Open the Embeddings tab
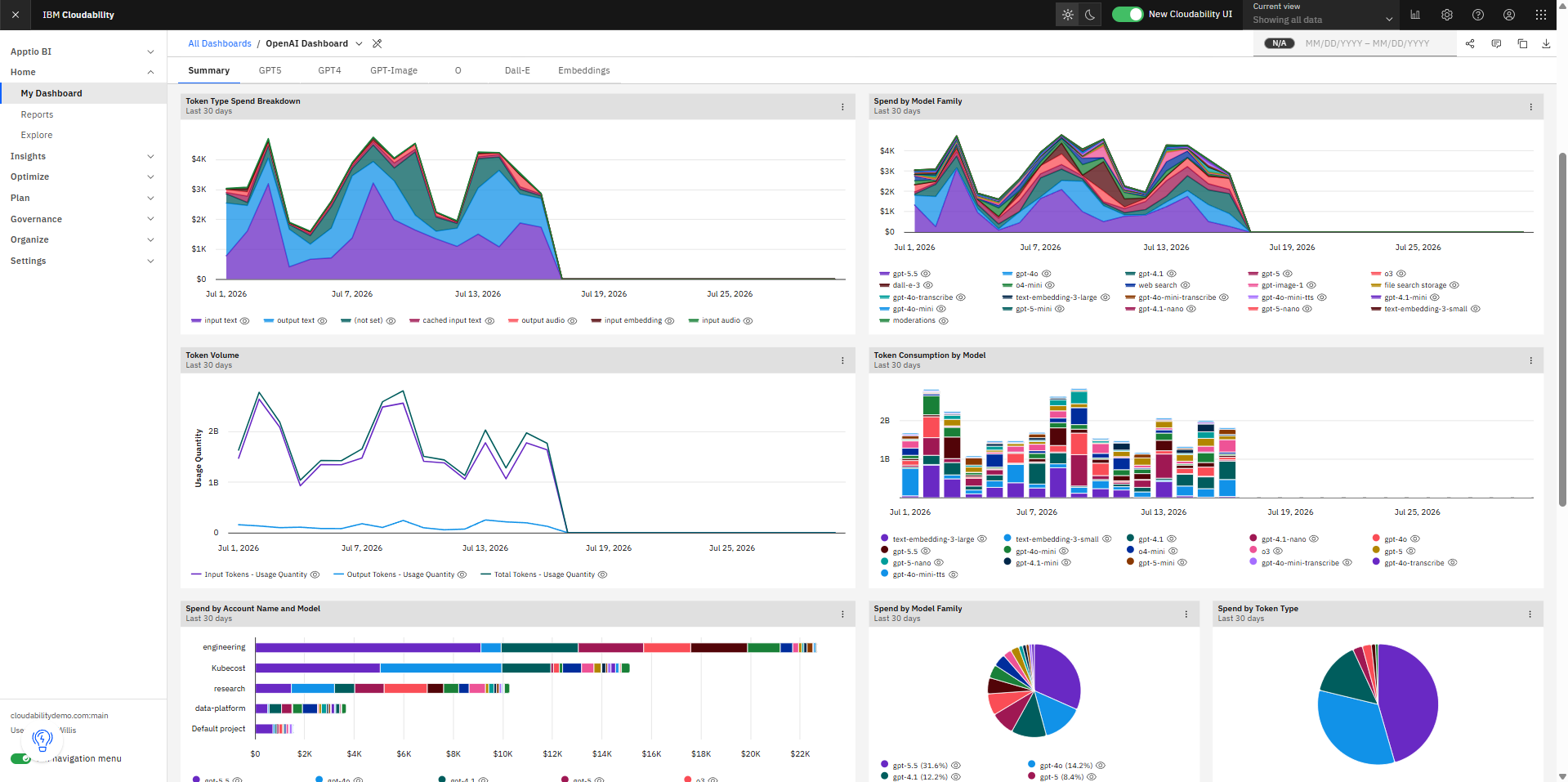 point(584,71)
